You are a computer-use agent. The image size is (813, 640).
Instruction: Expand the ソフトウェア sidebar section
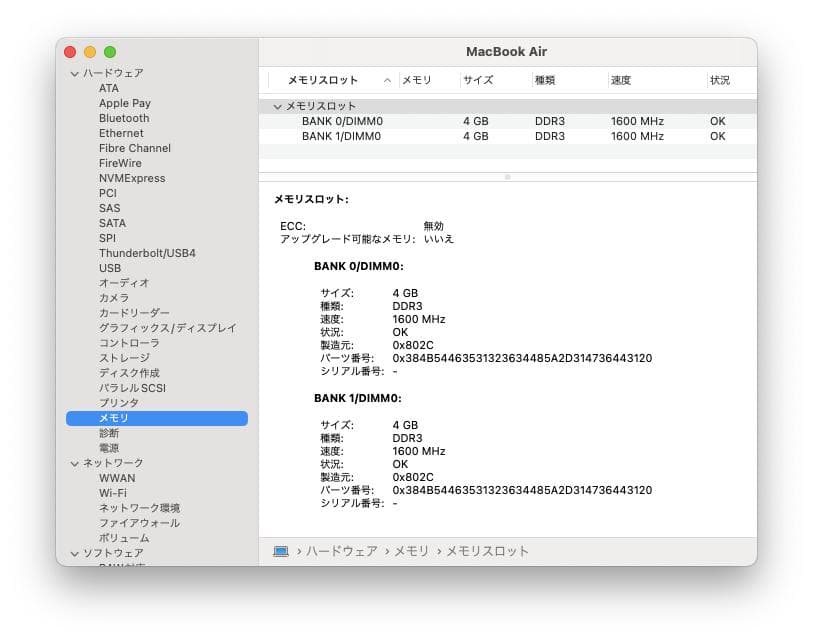pyautogui.click(x=75, y=553)
